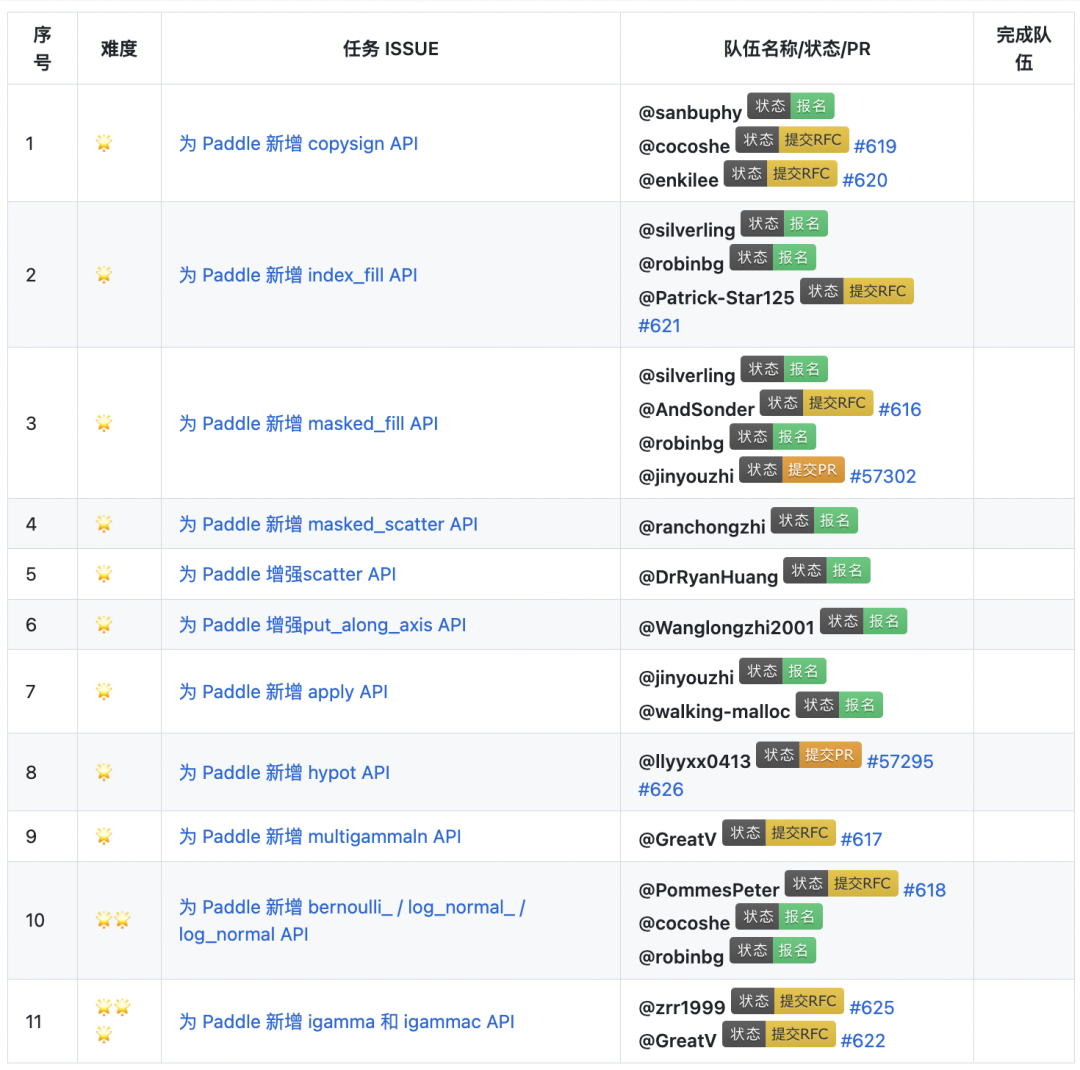
Task: Click the difficulty star in row 6
Action: [x=104, y=624]
